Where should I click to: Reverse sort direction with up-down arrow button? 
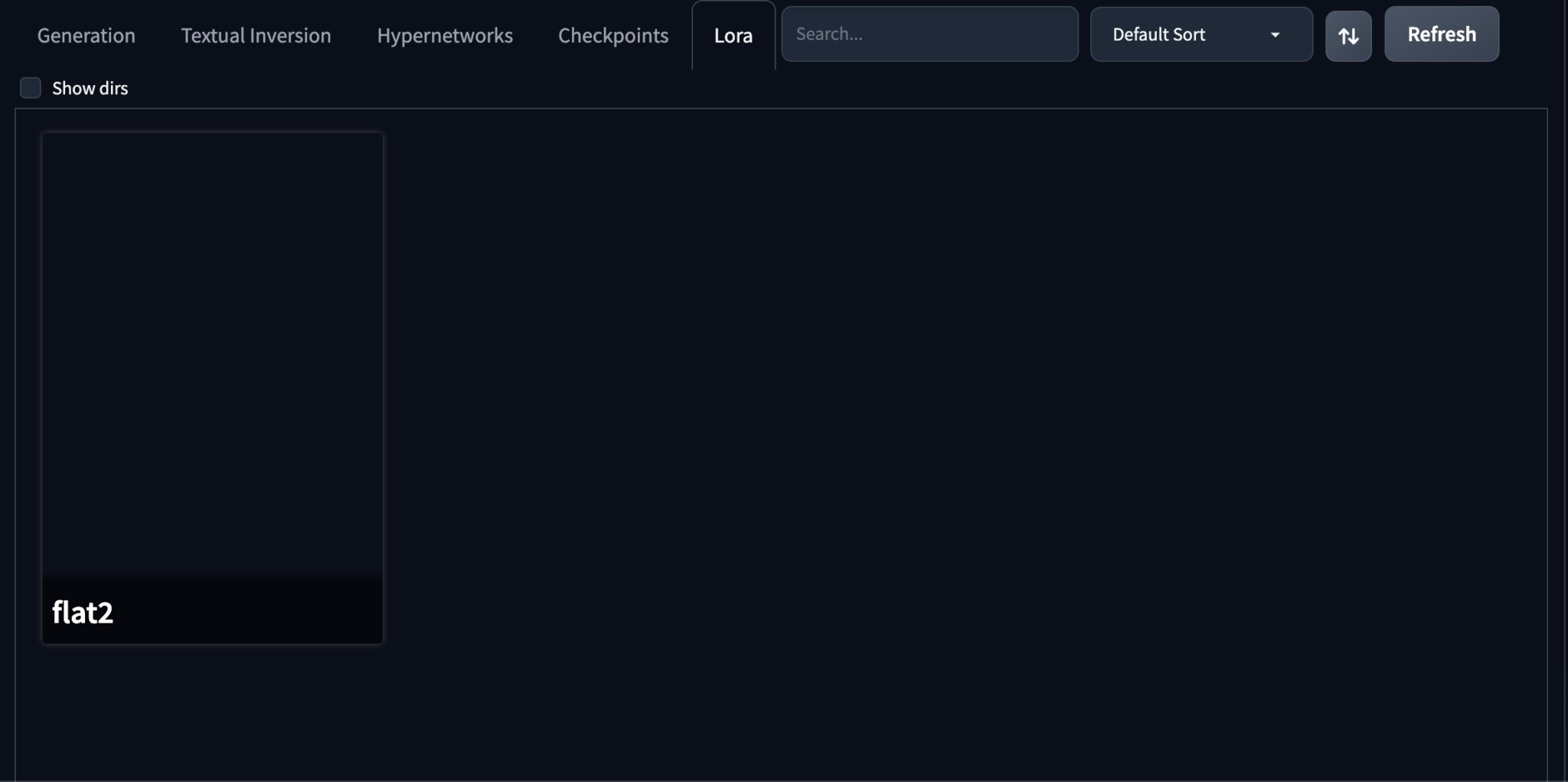tap(1348, 35)
